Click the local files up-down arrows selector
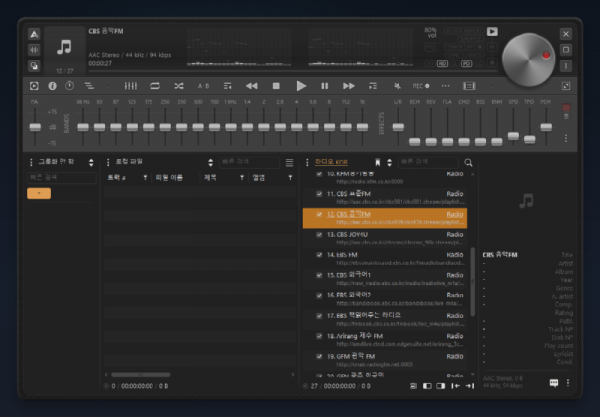Viewport: 600px width, 417px height. pyautogui.click(x=210, y=163)
